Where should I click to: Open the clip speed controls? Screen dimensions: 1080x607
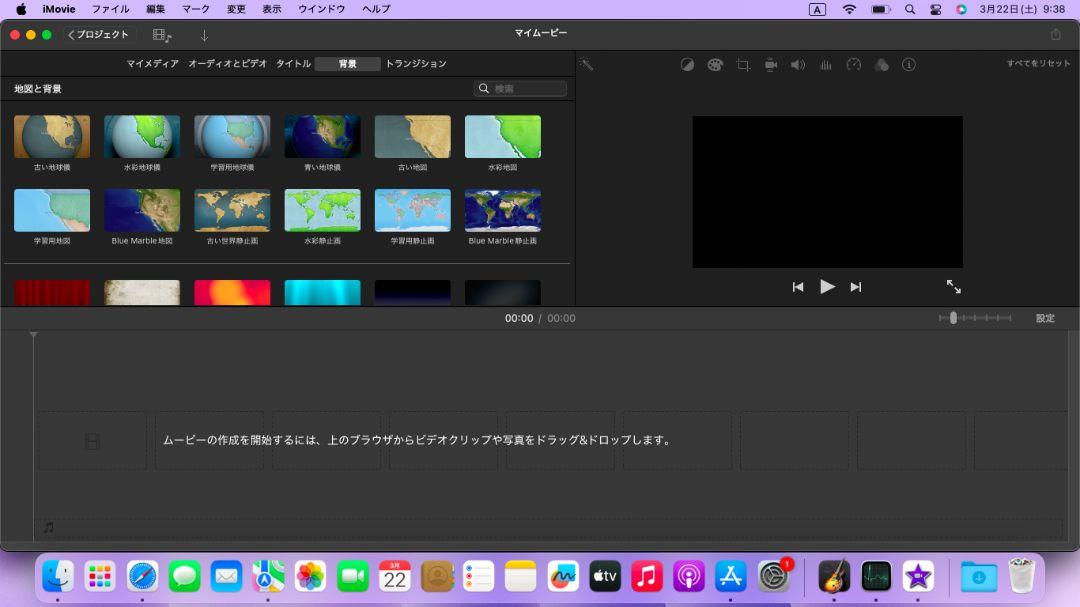[x=853, y=65]
